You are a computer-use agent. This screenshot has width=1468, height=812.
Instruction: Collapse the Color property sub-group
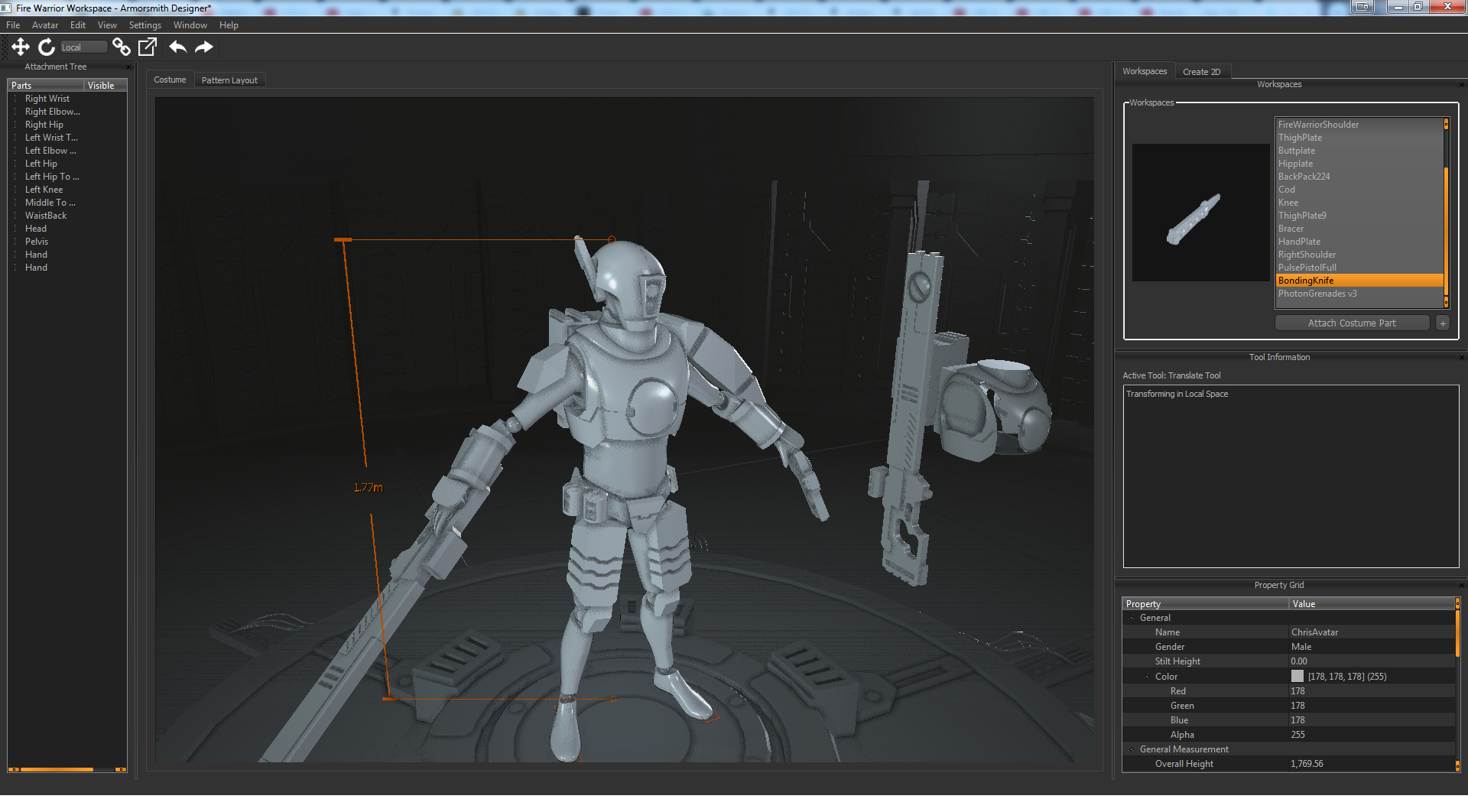(x=1147, y=677)
